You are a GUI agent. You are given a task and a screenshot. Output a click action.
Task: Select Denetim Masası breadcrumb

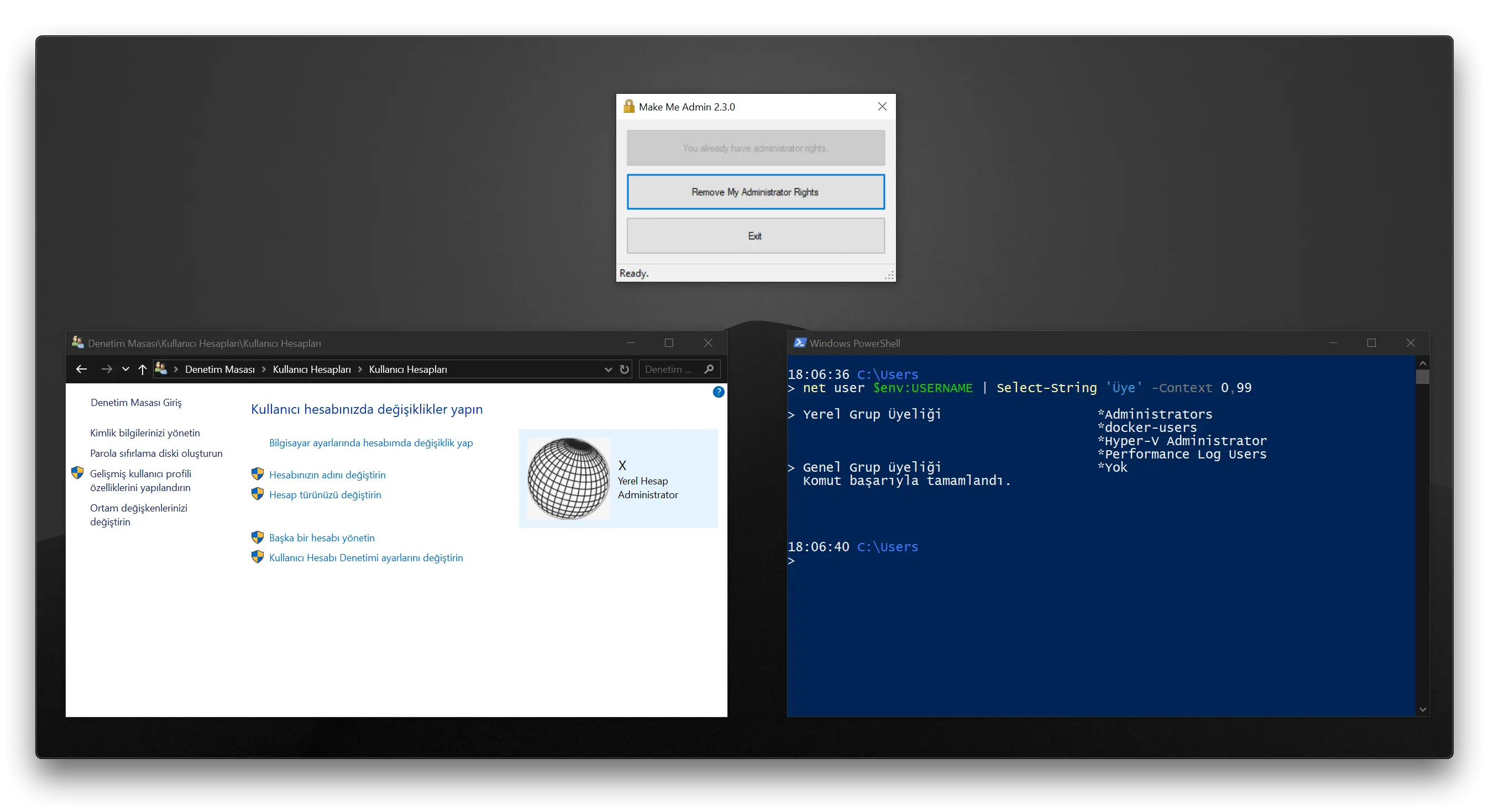[219, 369]
